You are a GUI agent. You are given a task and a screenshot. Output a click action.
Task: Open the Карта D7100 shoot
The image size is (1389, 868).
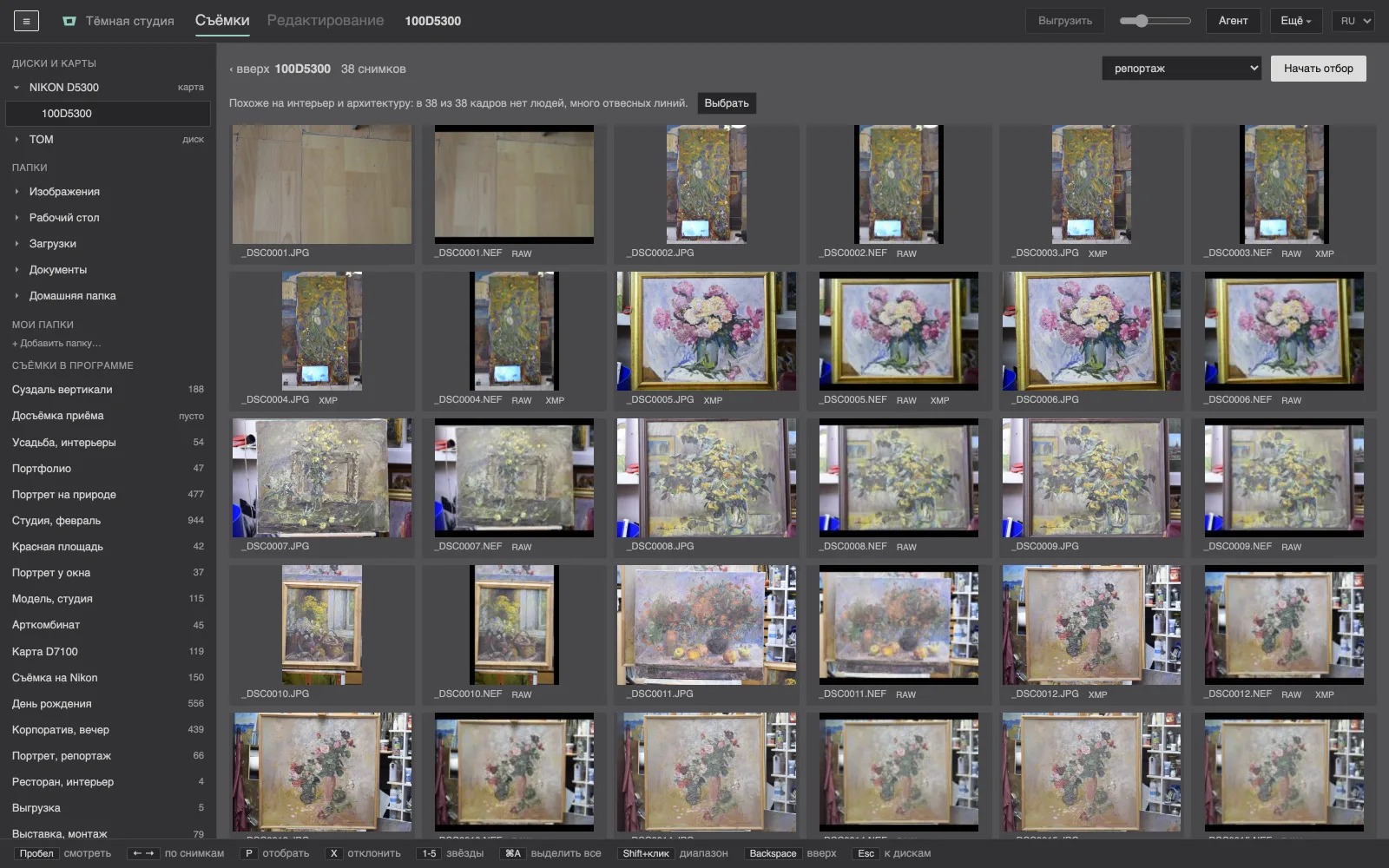(x=108, y=652)
